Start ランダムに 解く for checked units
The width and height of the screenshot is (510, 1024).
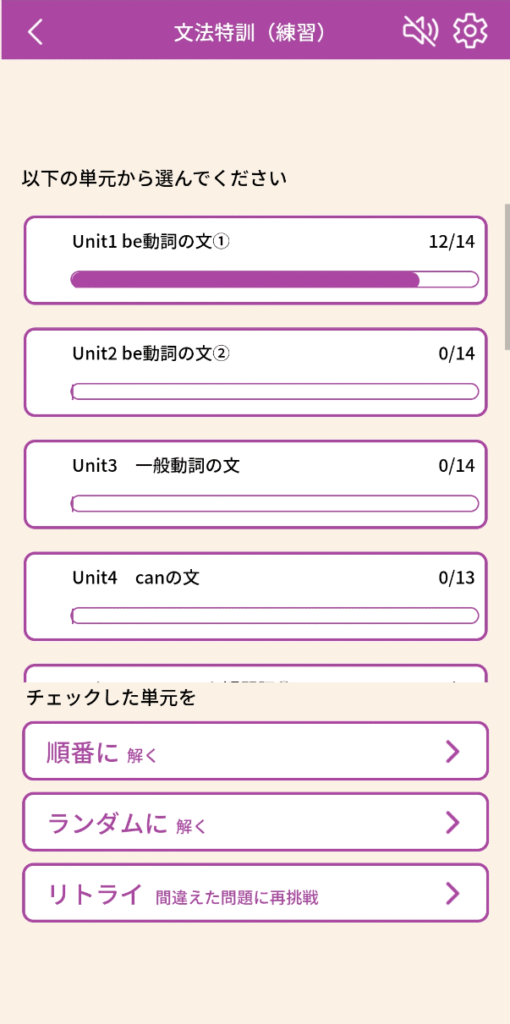click(x=255, y=822)
